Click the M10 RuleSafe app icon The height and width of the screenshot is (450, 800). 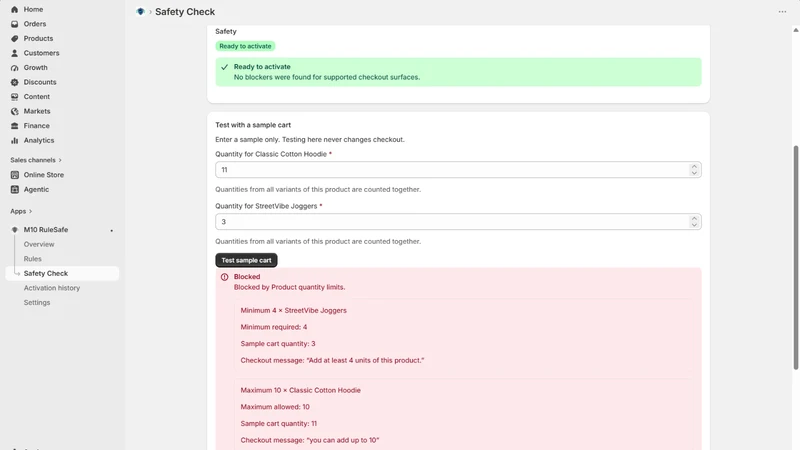click(14, 230)
